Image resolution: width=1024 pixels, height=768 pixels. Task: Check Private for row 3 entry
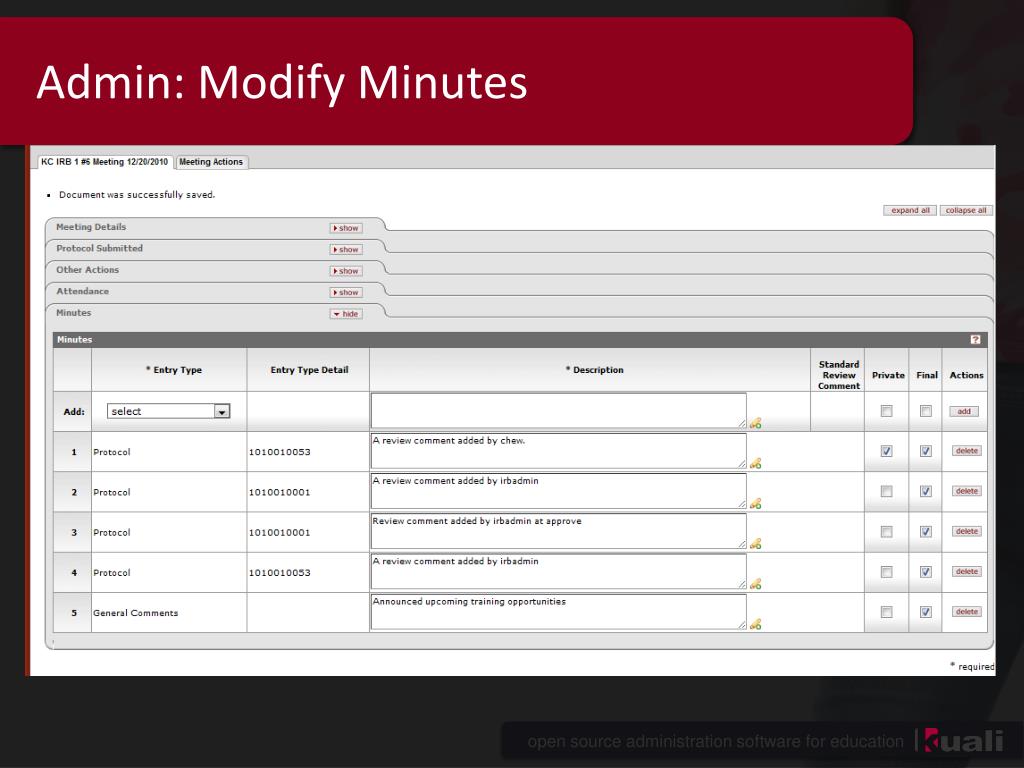pyautogui.click(x=886, y=532)
